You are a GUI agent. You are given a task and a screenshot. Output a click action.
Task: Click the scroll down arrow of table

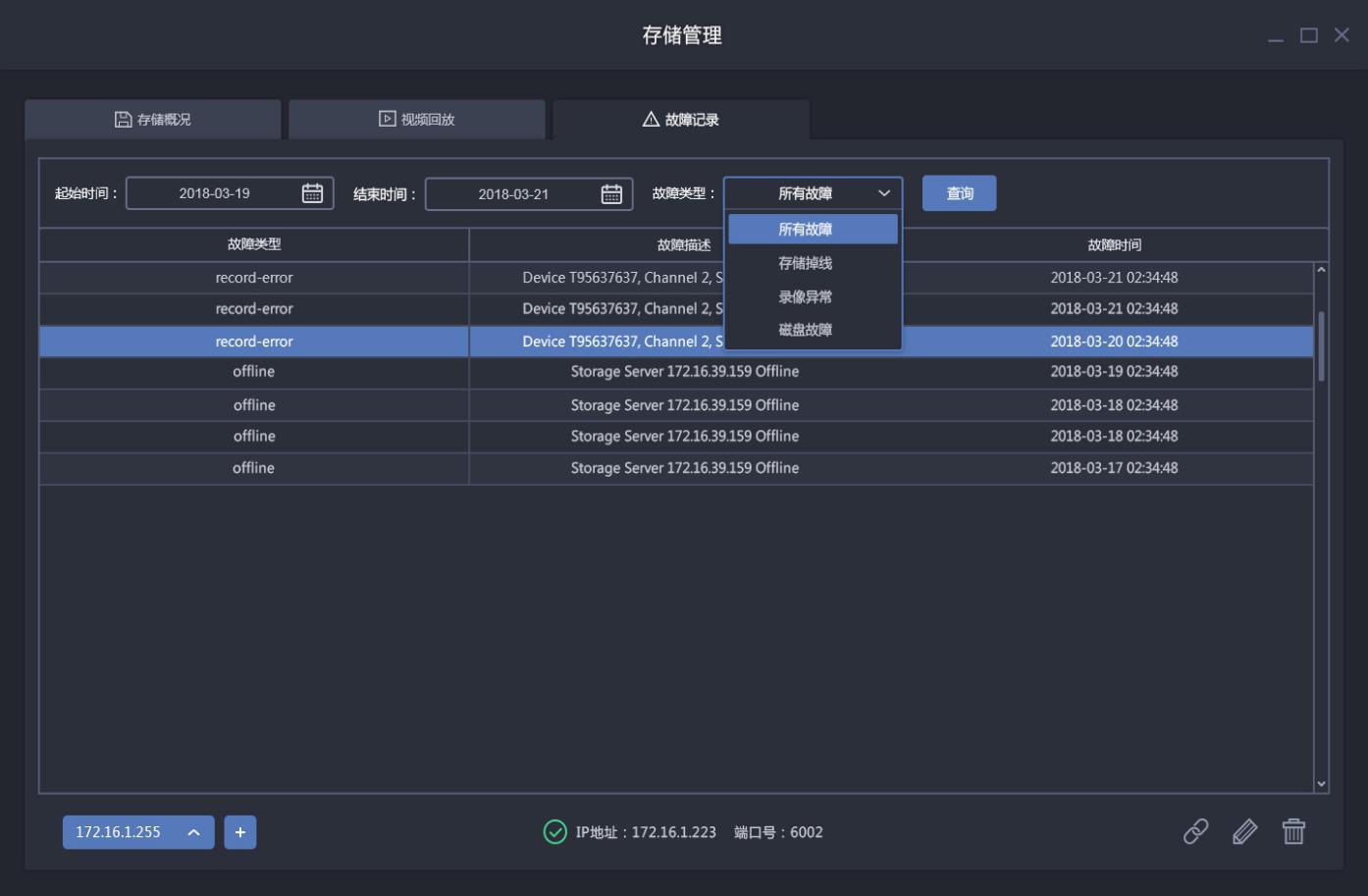coord(1321,783)
